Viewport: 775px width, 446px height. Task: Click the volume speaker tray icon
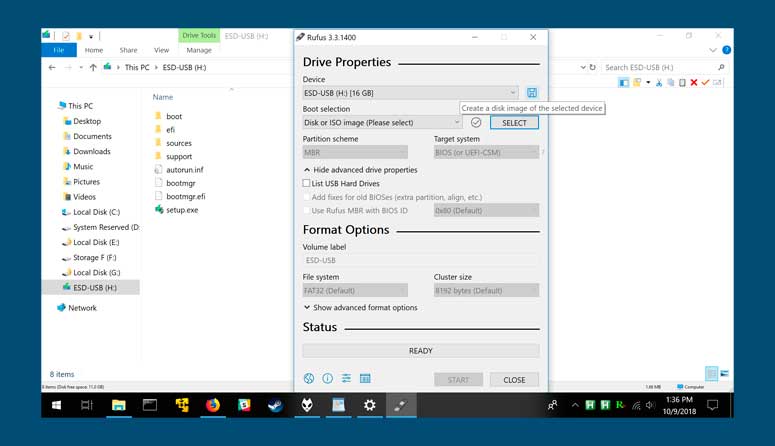click(x=650, y=405)
